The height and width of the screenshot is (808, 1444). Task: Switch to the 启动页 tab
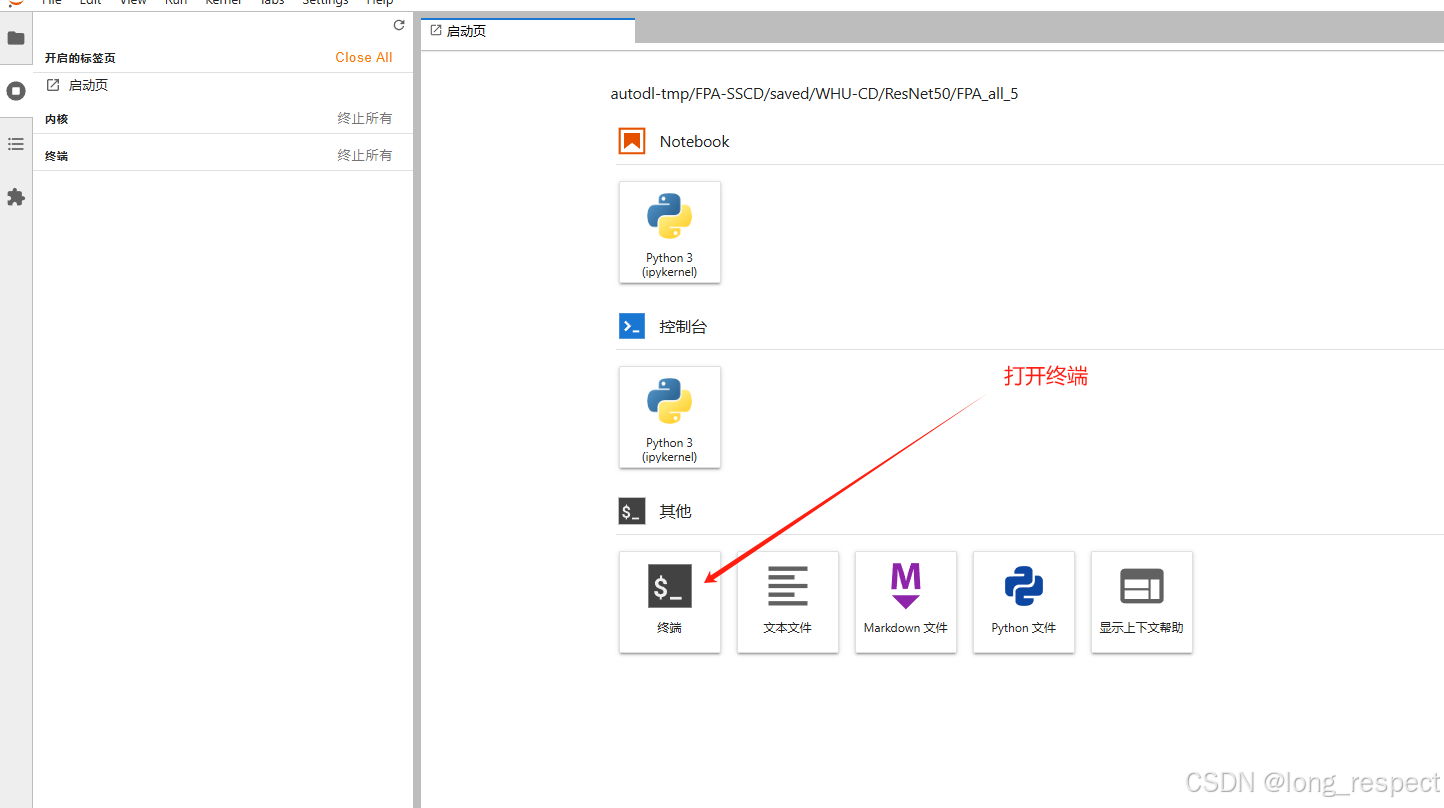[x=528, y=31]
